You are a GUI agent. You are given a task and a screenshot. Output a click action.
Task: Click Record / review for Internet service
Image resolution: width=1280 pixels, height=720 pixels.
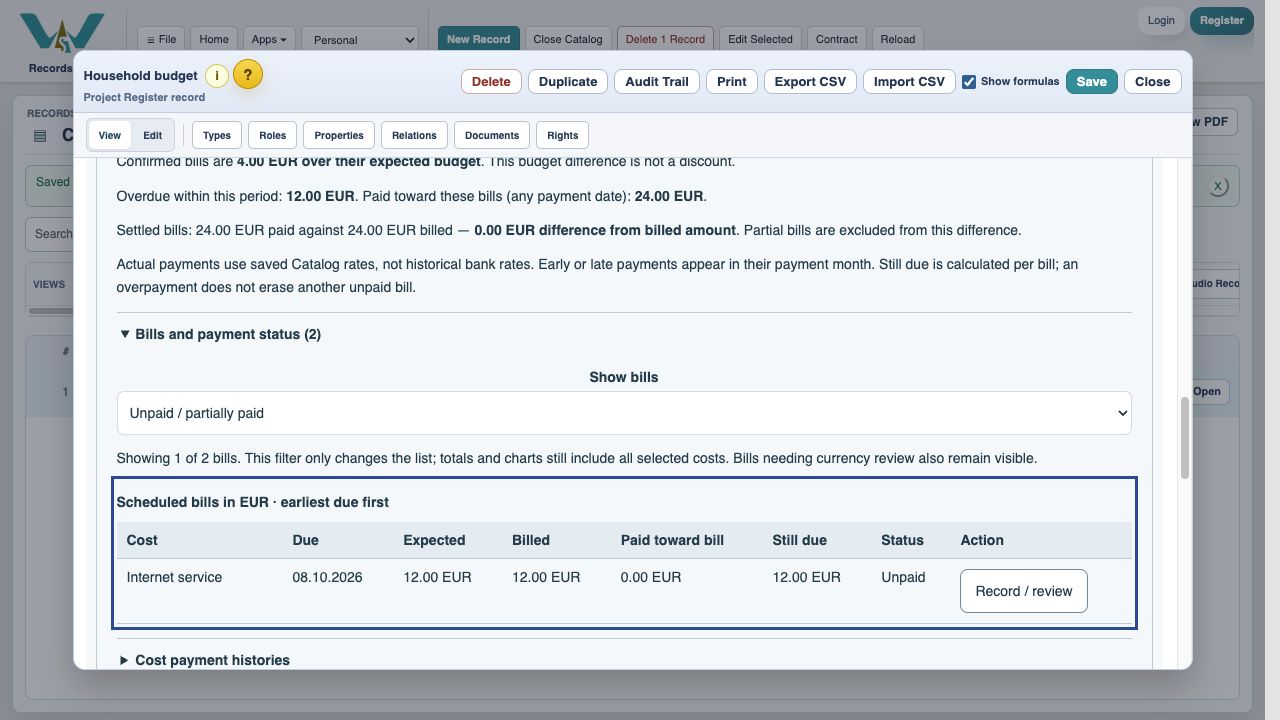point(1024,591)
